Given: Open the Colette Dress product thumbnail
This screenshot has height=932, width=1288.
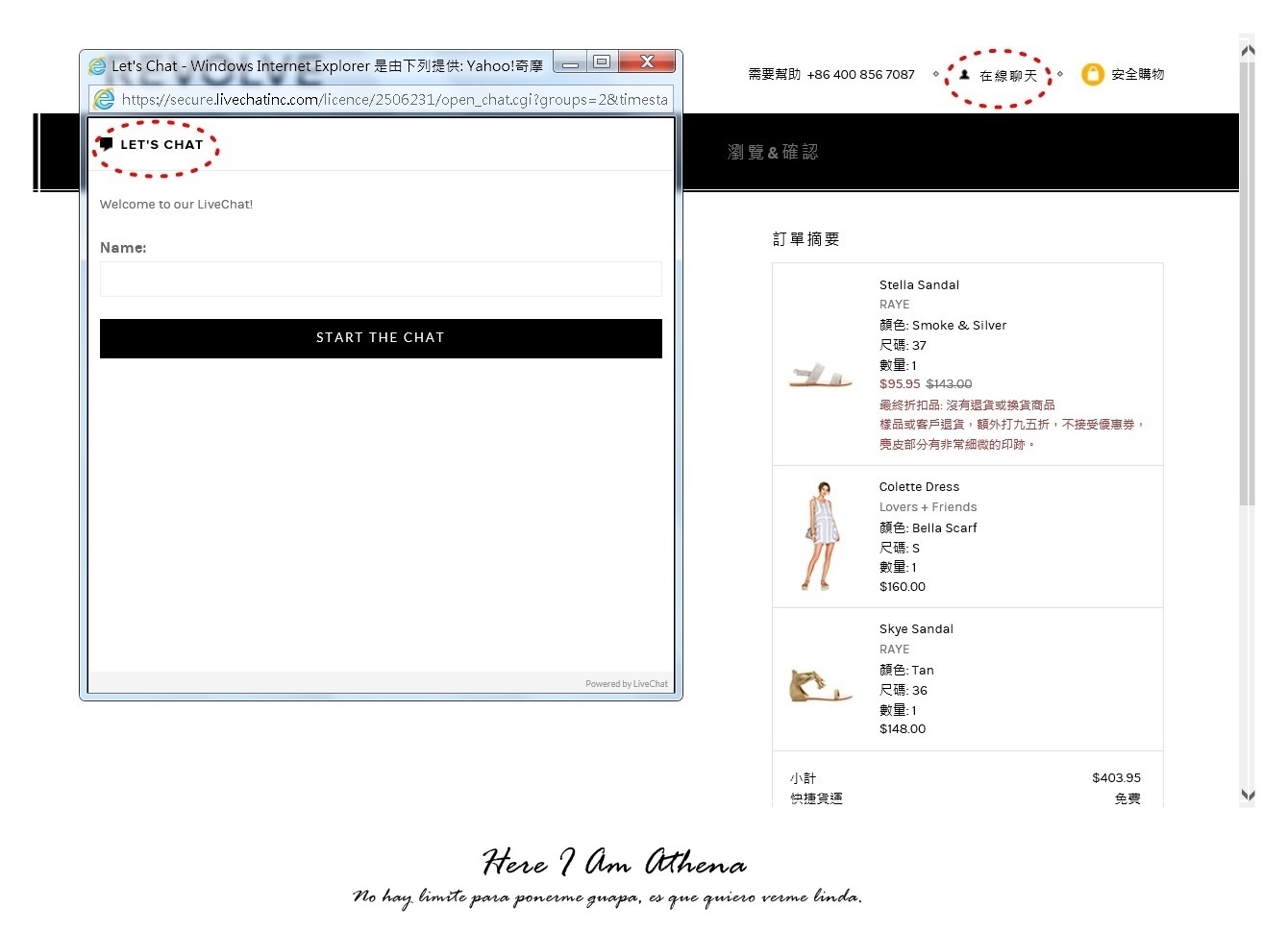Looking at the screenshot, I should 822,536.
